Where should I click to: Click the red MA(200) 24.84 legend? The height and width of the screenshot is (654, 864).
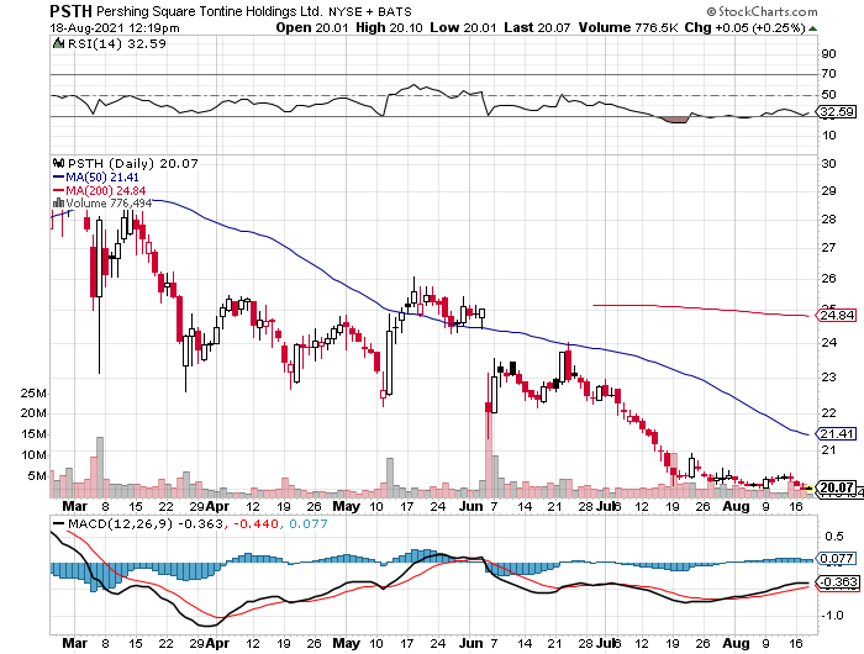[x=99, y=191]
